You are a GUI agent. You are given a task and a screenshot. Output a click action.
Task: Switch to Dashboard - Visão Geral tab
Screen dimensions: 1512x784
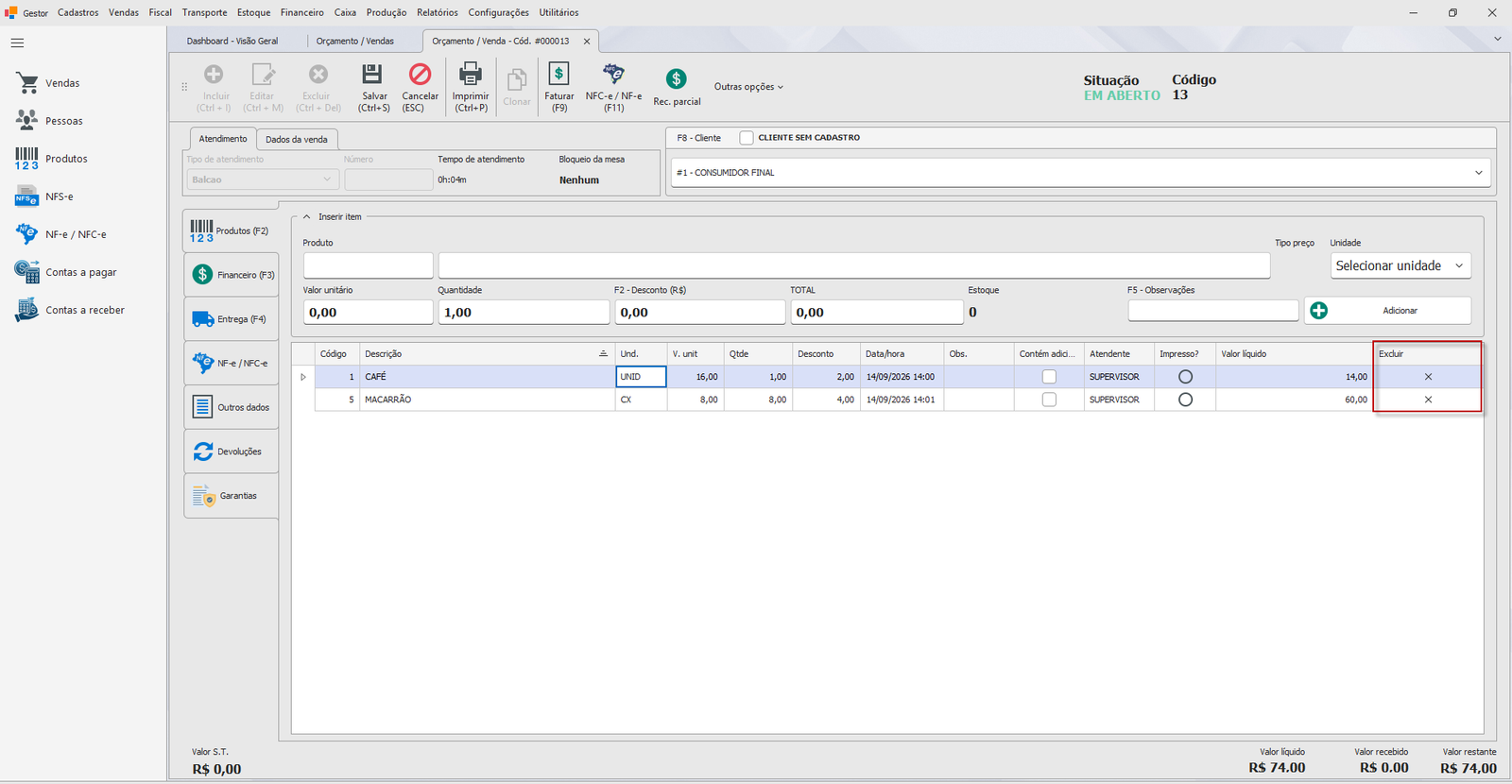click(x=232, y=42)
